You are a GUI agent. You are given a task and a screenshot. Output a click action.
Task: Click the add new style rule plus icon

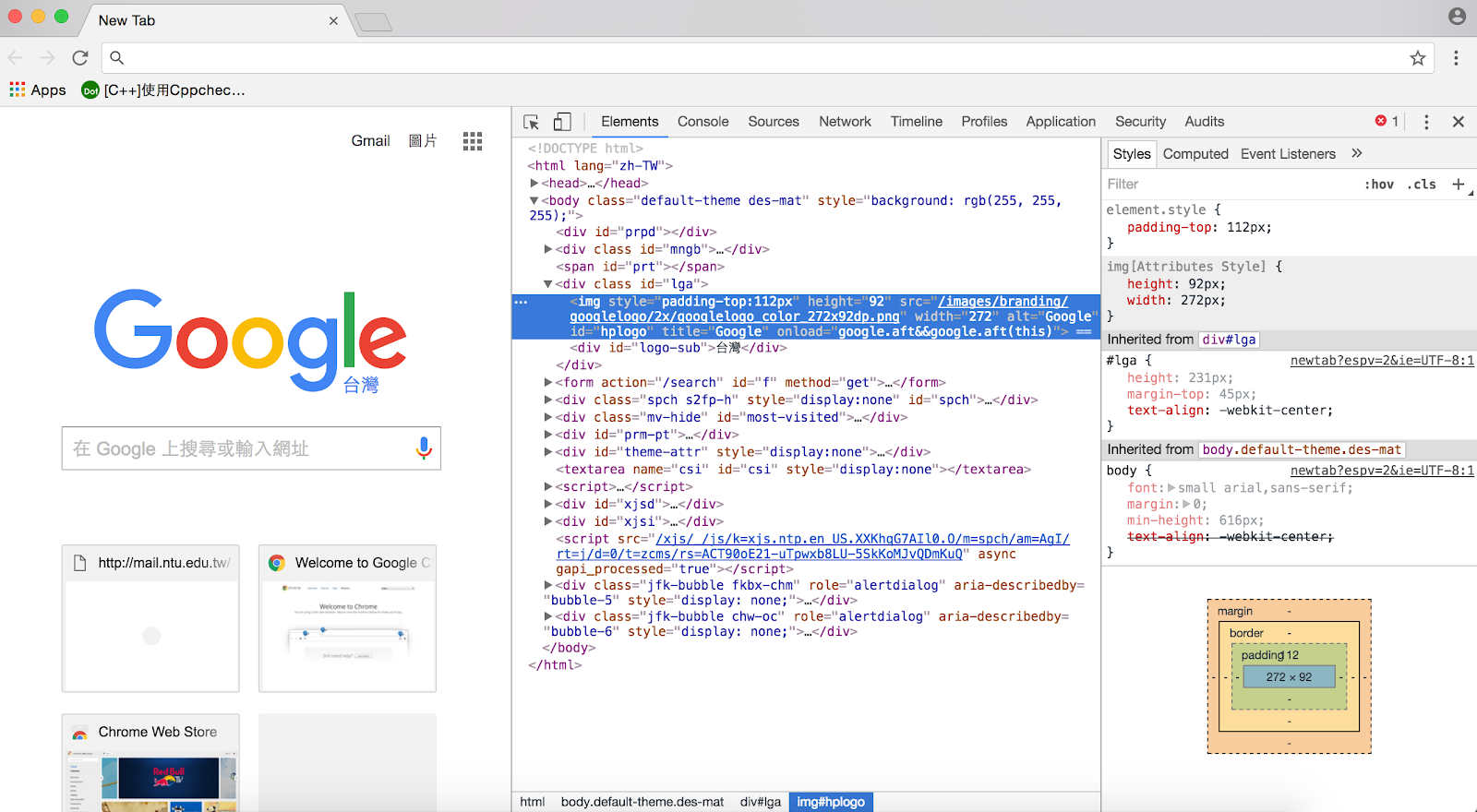click(1459, 185)
